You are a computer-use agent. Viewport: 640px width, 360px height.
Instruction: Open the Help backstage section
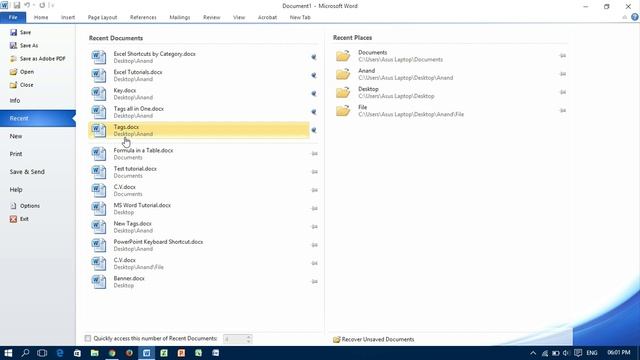point(16,190)
